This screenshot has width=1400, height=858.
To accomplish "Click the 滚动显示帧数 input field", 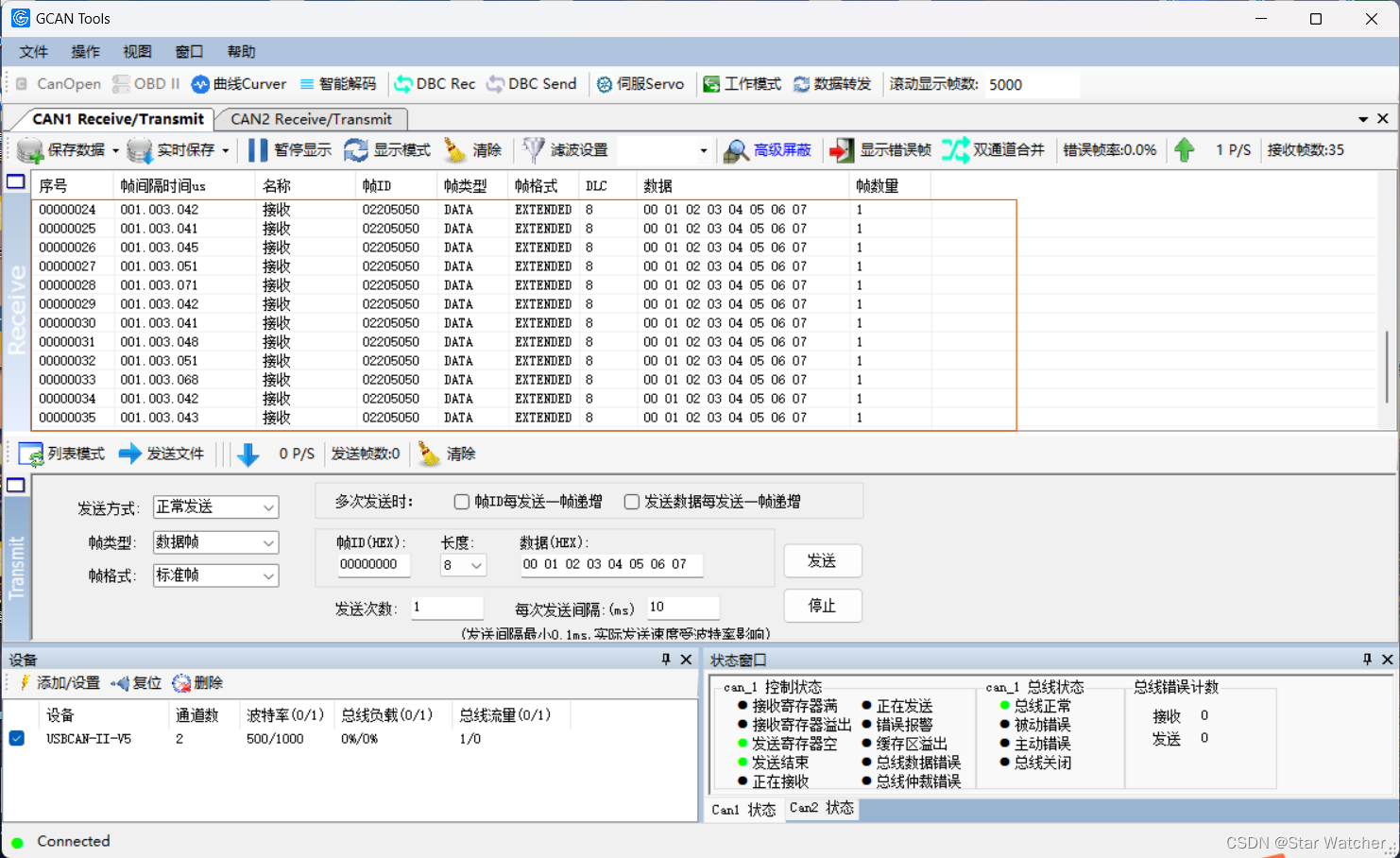I will tap(1032, 85).
